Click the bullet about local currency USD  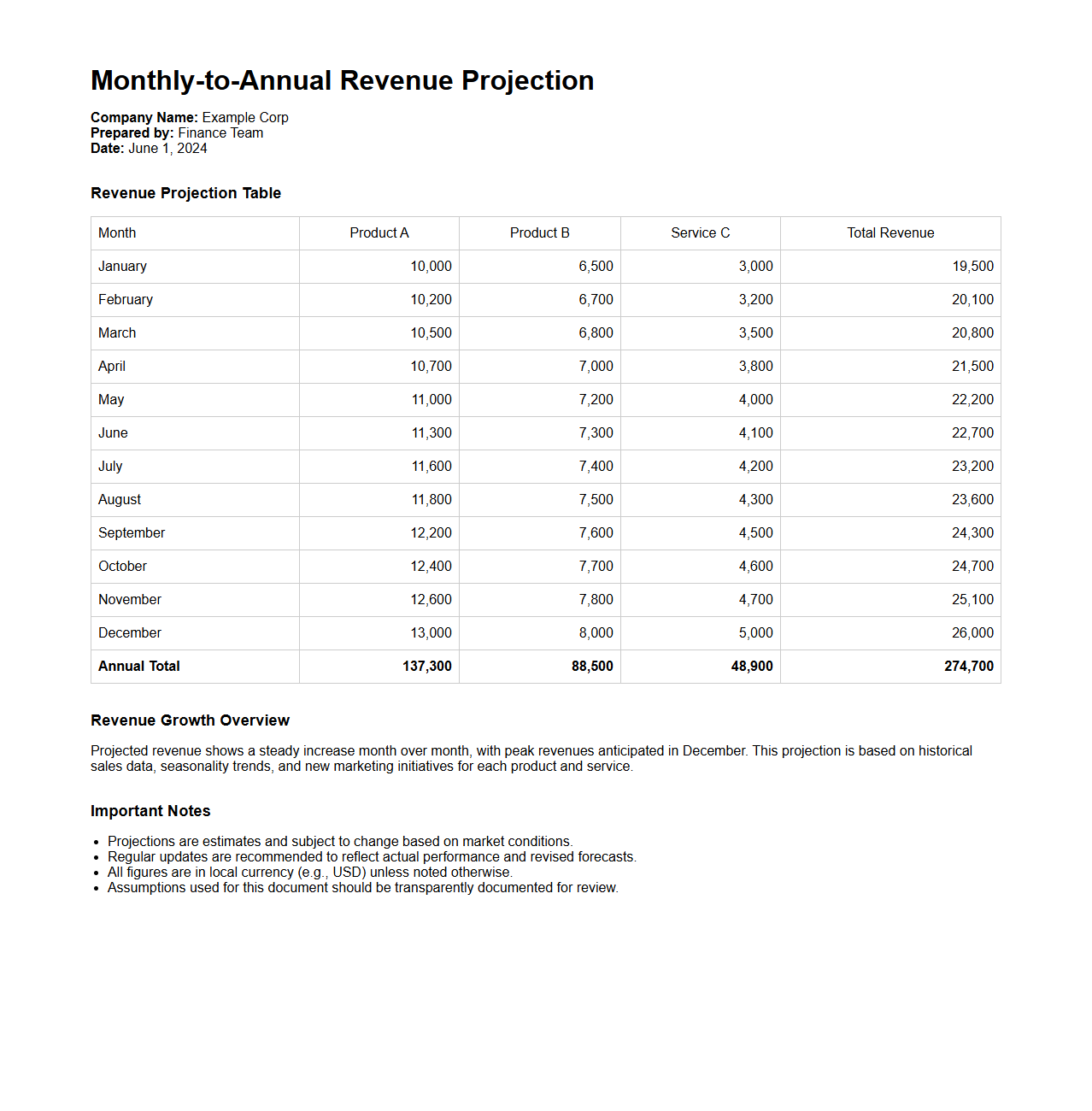(x=309, y=873)
